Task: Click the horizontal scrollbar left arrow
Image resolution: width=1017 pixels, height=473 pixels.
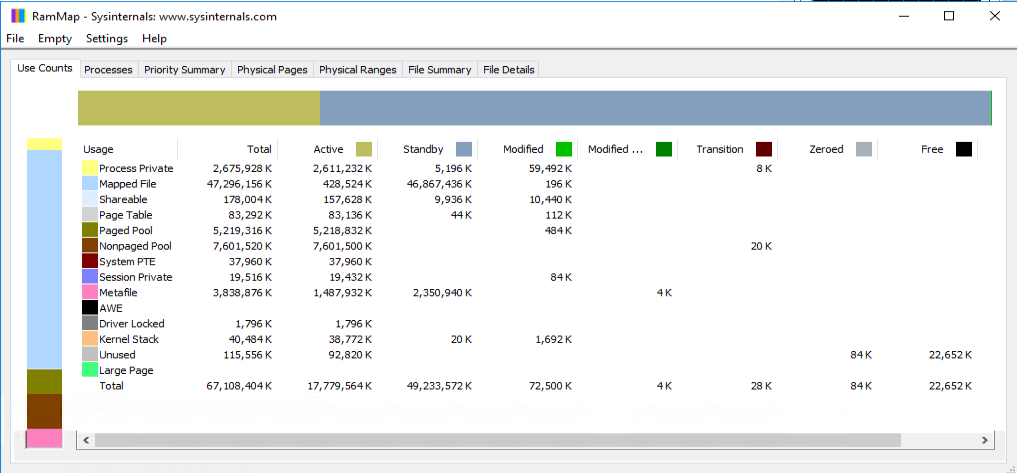Action: point(85,440)
